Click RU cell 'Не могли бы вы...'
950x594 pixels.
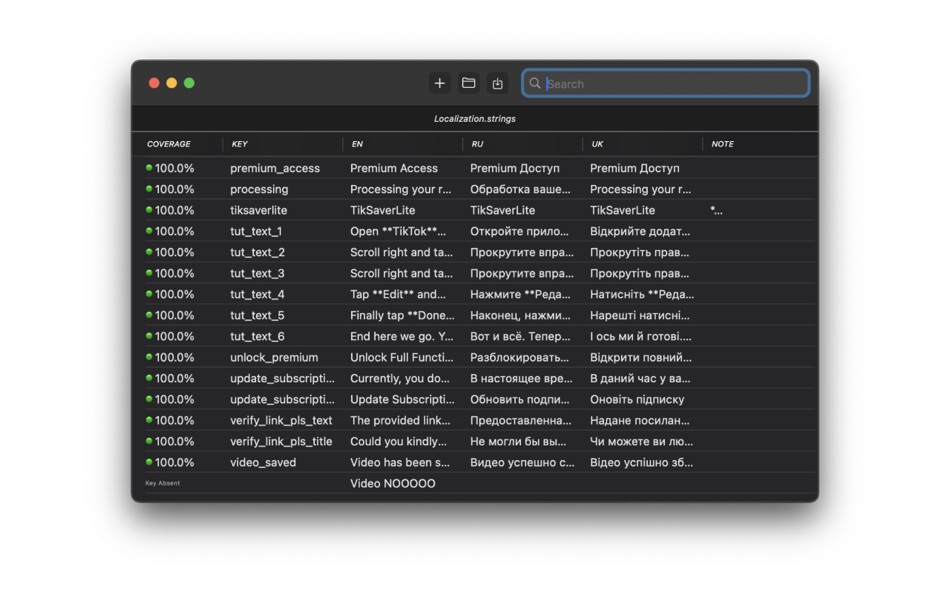[x=518, y=442]
